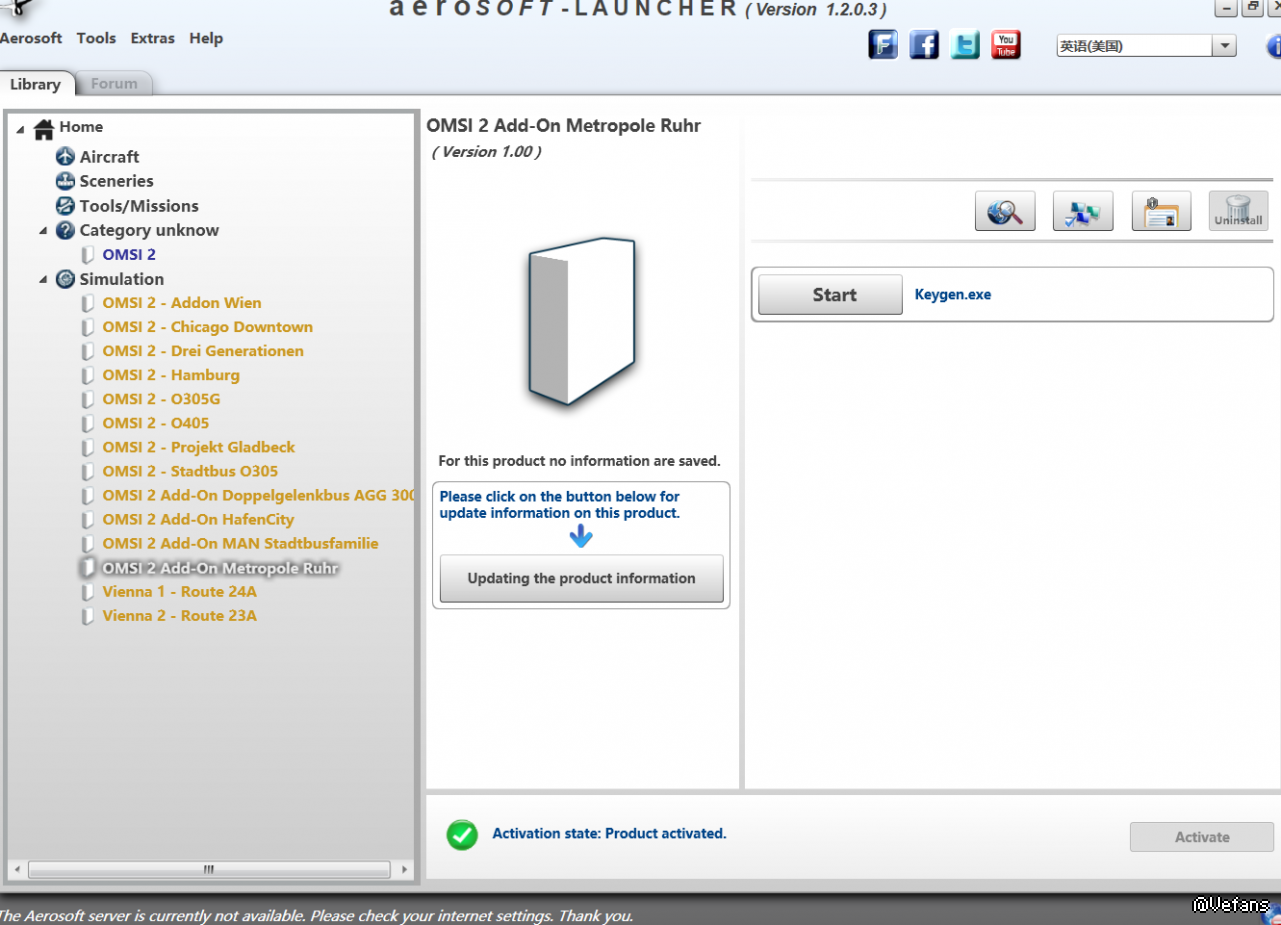Click the Aircraft category icon
The image size is (1281, 925).
click(66, 157)
